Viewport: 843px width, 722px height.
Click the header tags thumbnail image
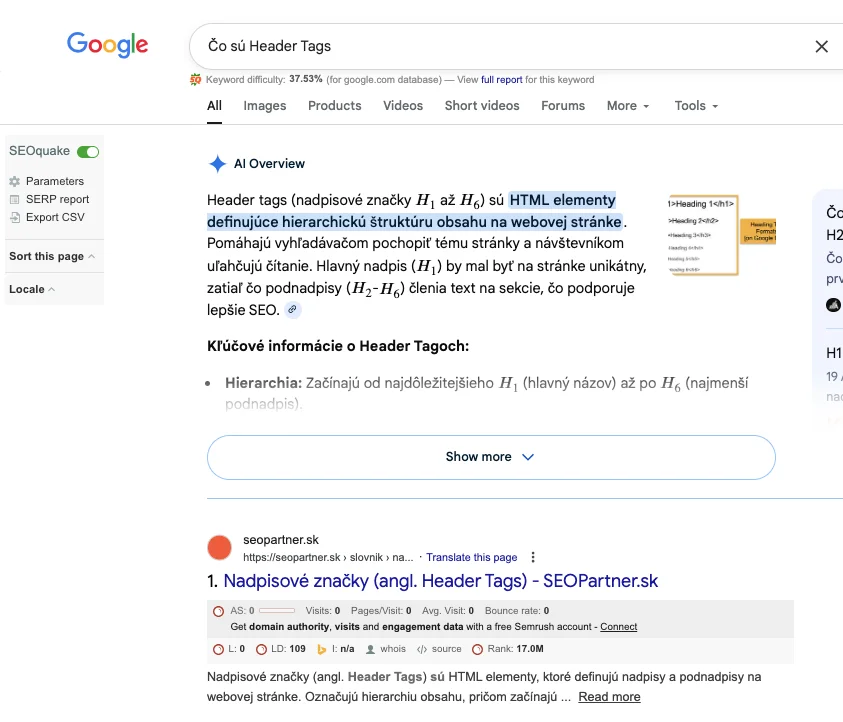coord(721,235)
